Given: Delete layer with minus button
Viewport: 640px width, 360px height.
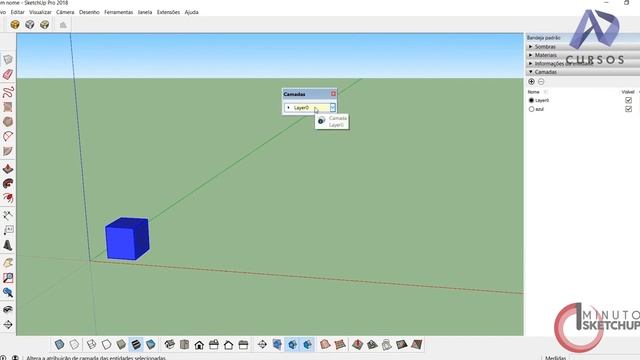Looking at the screenshot, I should click(x=541, y=82).
